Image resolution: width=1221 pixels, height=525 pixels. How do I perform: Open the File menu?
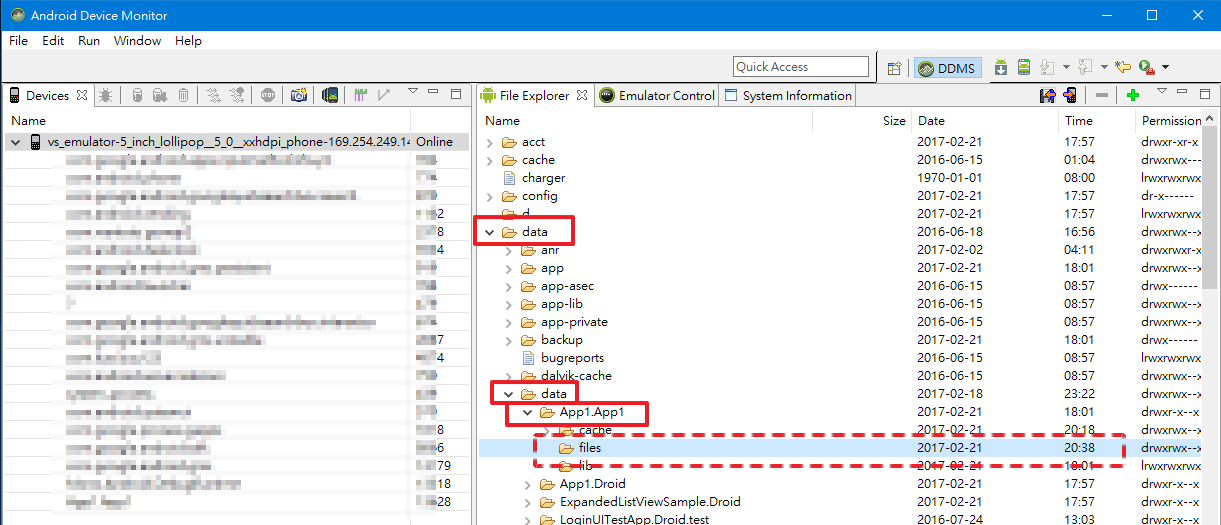click(18, 41)
